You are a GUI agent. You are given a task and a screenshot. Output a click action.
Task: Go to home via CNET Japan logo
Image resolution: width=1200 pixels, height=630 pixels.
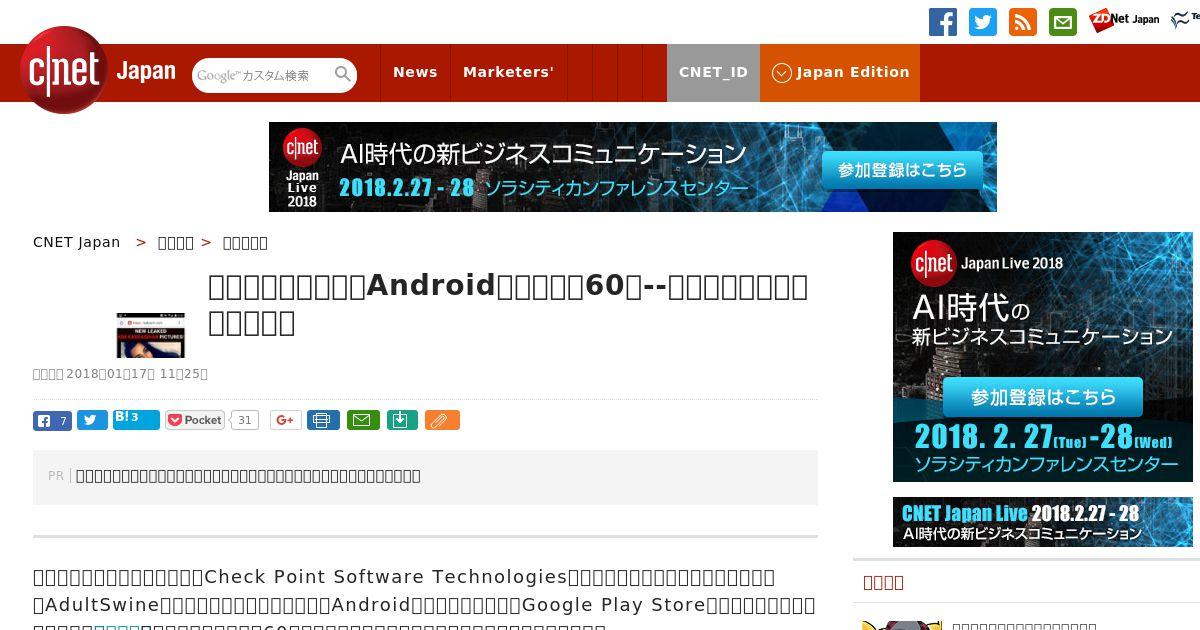tap(98, 71)
